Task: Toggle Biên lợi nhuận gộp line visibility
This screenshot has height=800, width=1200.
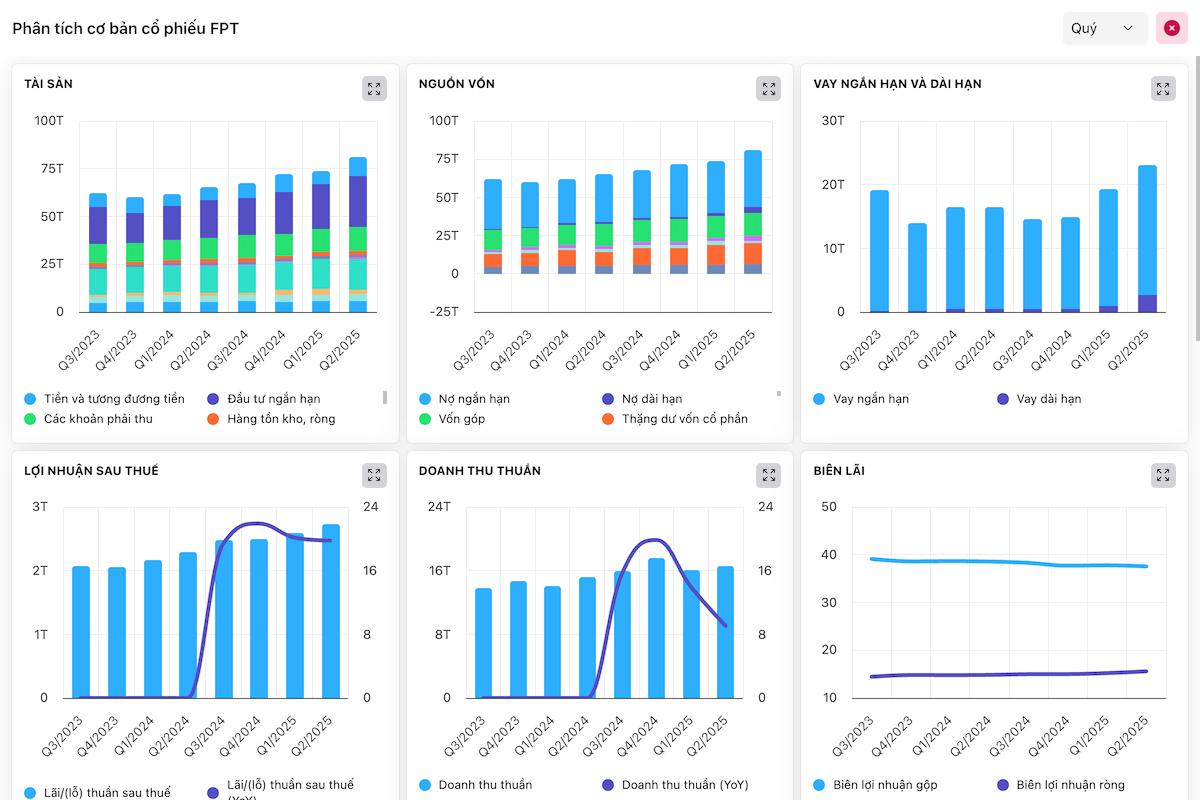Action: (x=885, y=785)
